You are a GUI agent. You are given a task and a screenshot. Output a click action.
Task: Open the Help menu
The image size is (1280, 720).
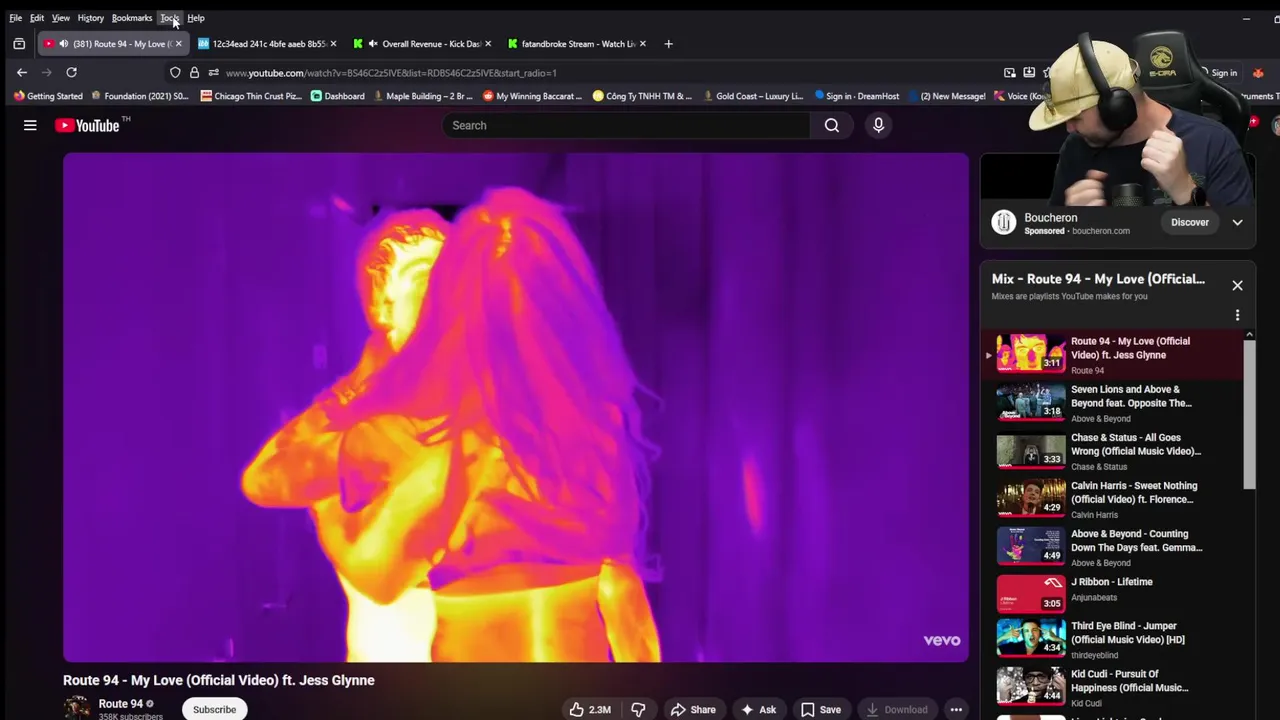click(196, 18)
